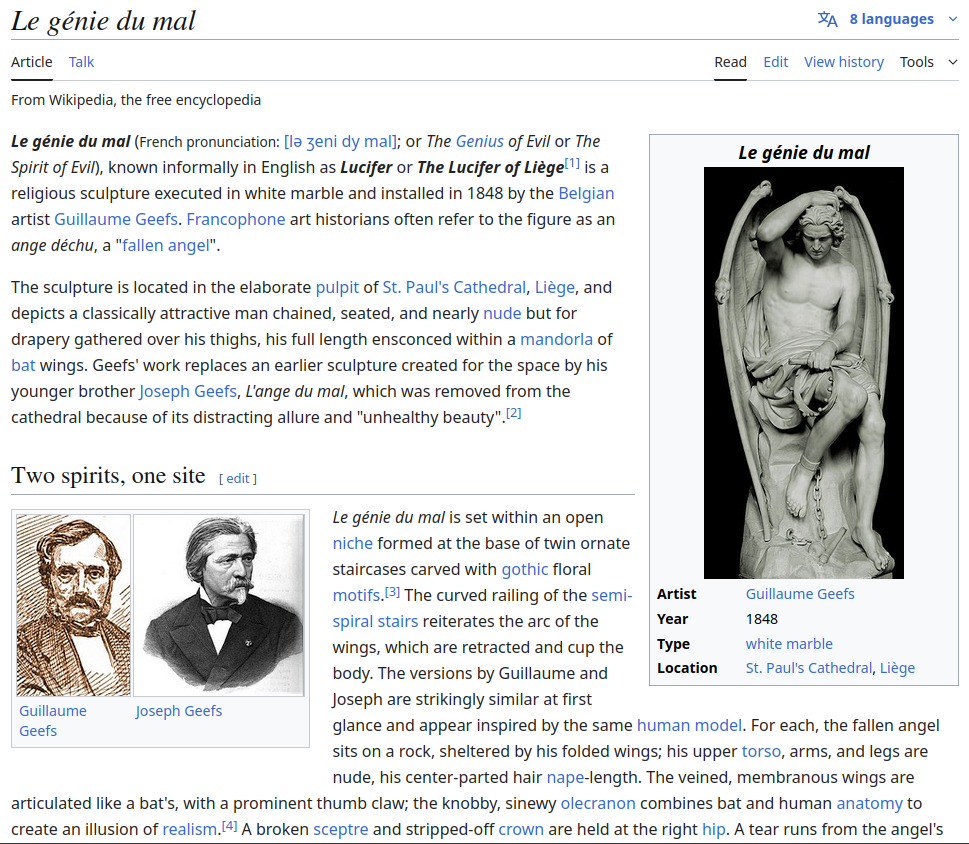This screenshot has width=969, height=844.
Task: Open the infobox sculpture image
Action: [x=803, y=373]
